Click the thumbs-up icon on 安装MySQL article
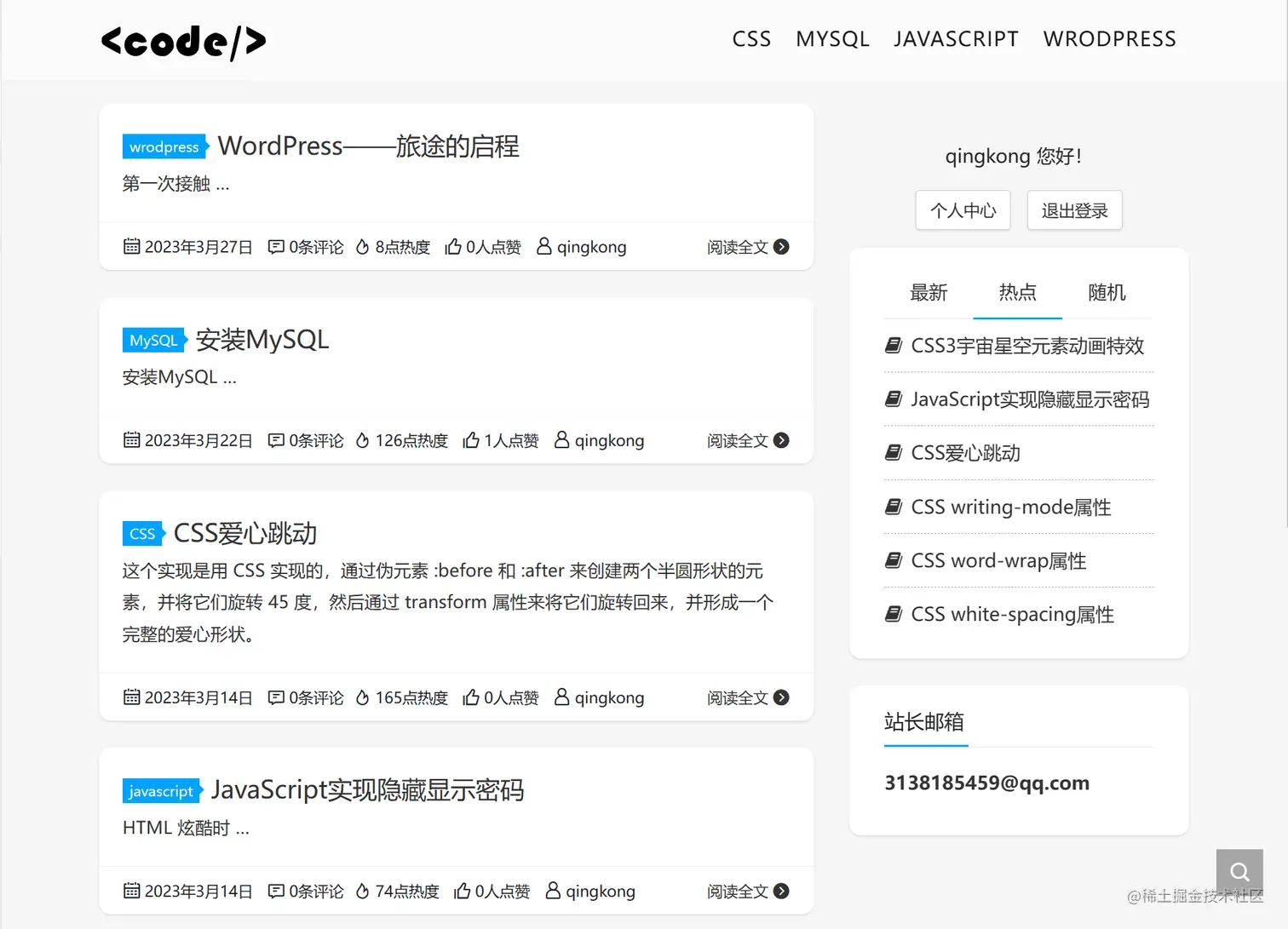This screenshot has height=929, width=1288. pyautogui.click(x=471, y=440)
